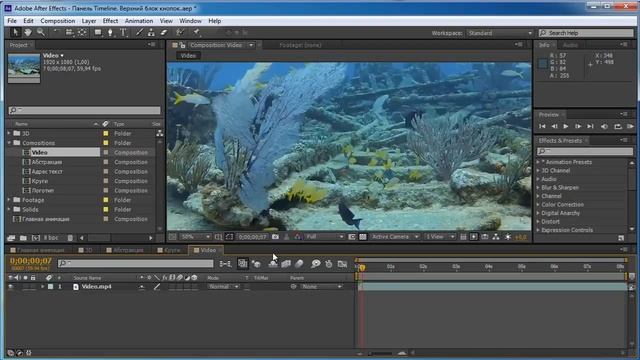Click the timeline search field
The width and height of the screenshot is (640, 360).
pos(136,264)
